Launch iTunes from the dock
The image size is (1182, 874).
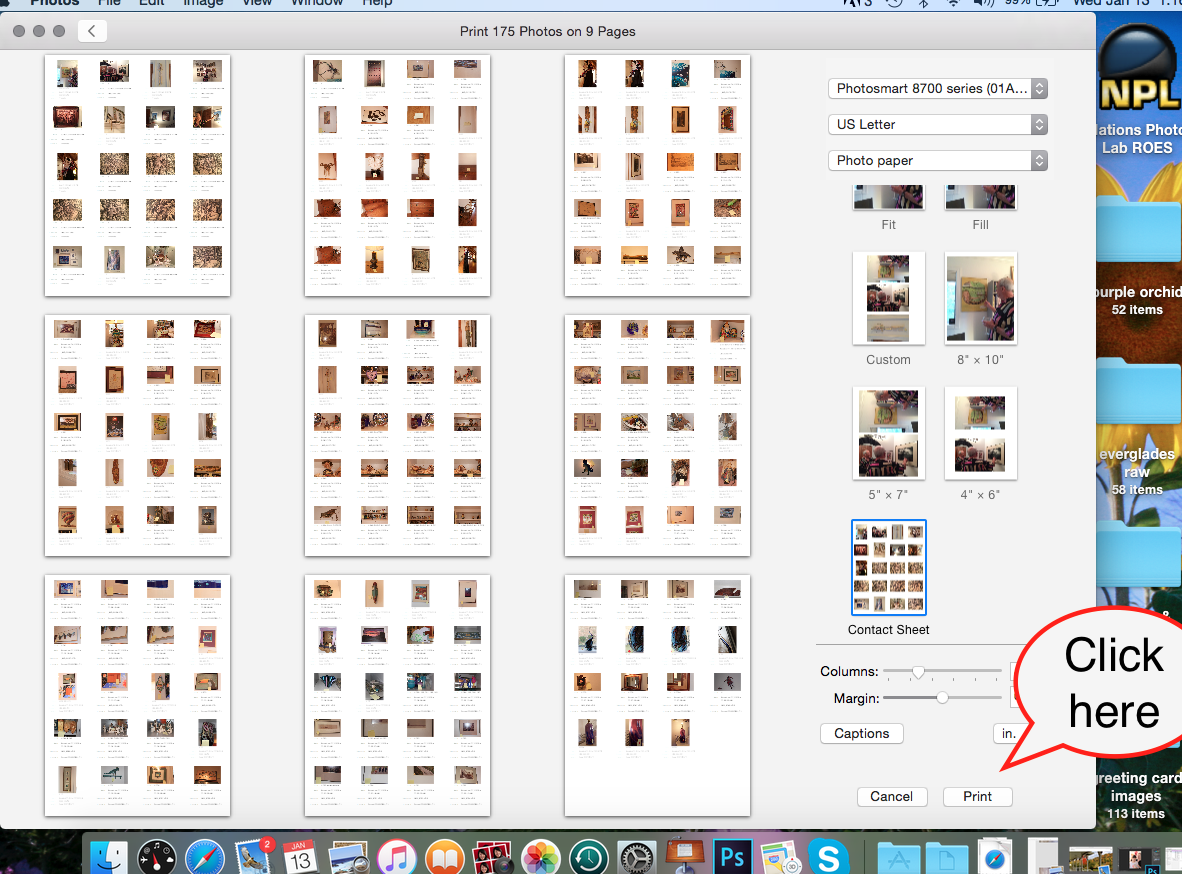pos(397,857)
